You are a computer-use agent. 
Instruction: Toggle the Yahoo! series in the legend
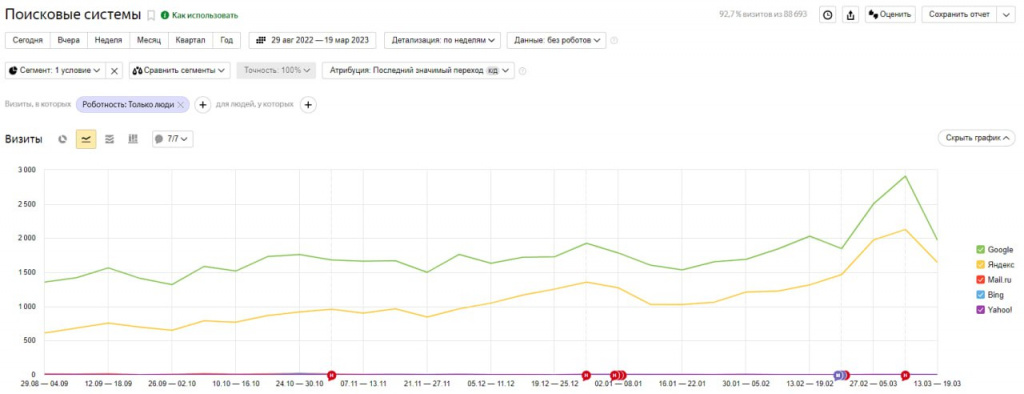click(x=993, y=310)
